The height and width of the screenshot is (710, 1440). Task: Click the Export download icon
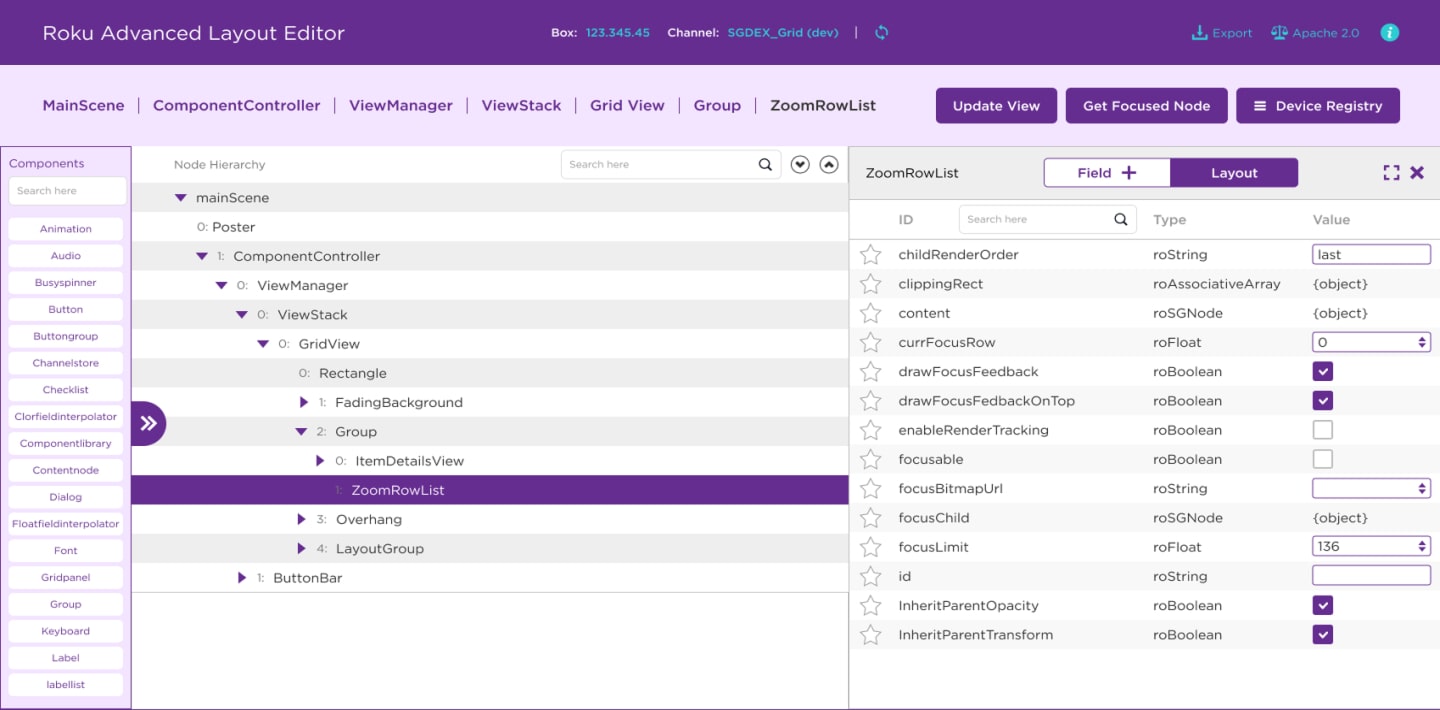(x=1199, y=32)
